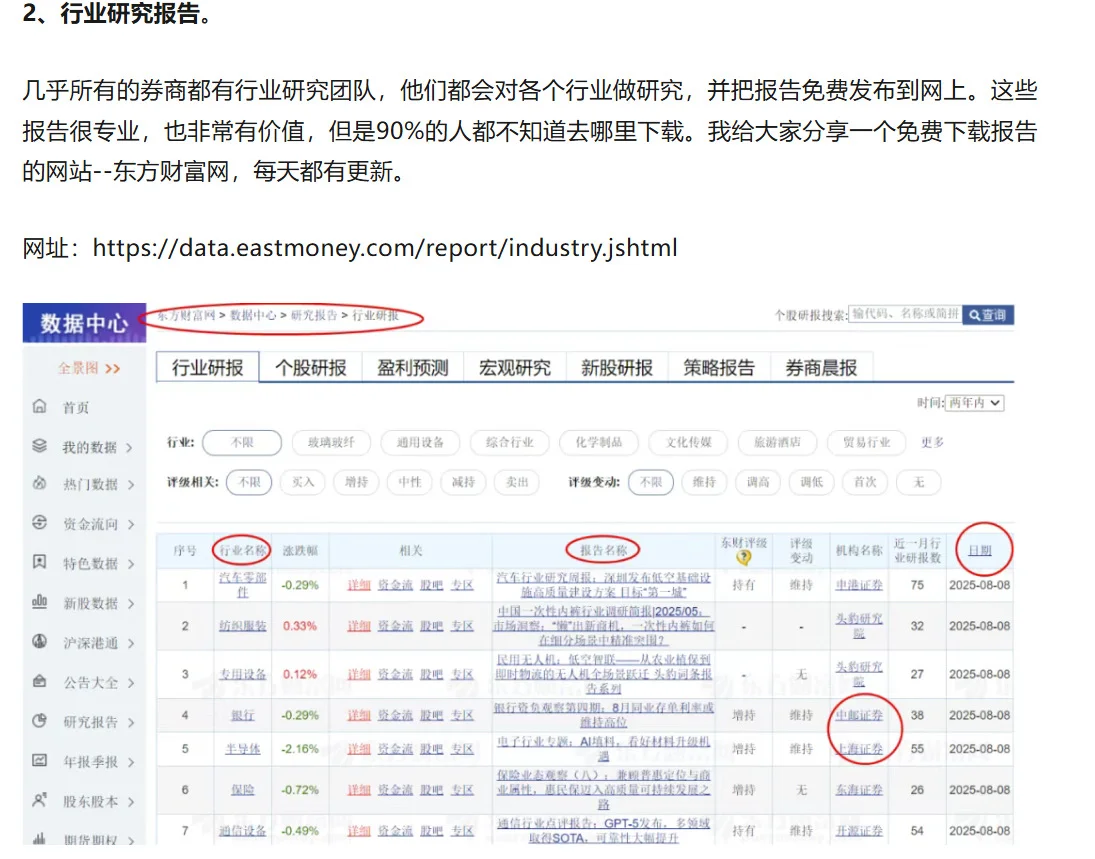
Task: Expand the 研究报告 chevron arrow
Action: [x=131, y=723]
